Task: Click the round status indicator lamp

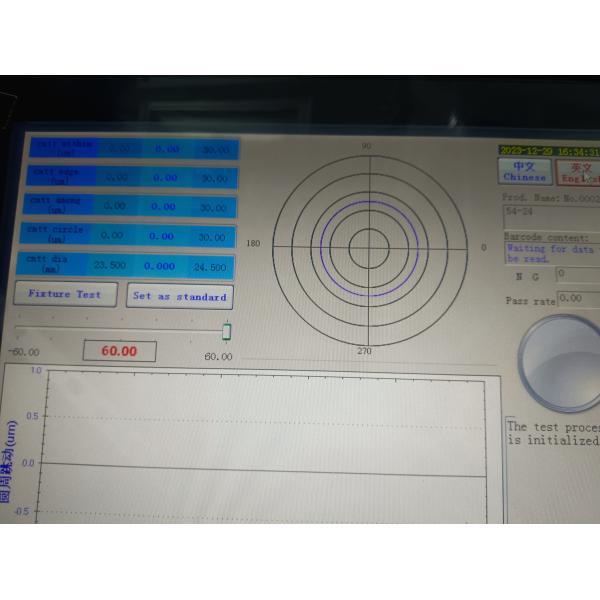Action: [561, 364]
